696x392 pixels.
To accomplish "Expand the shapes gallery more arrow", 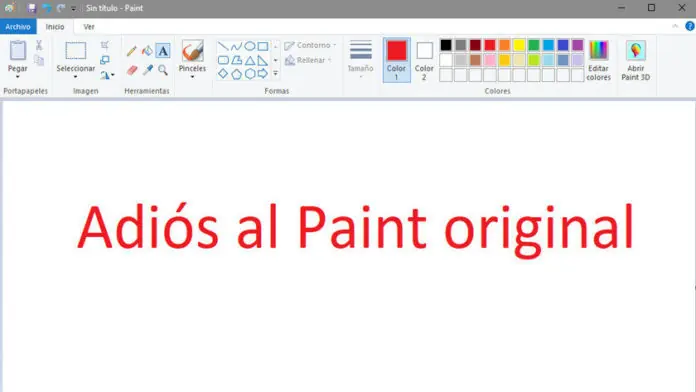I will coord(276,74).
